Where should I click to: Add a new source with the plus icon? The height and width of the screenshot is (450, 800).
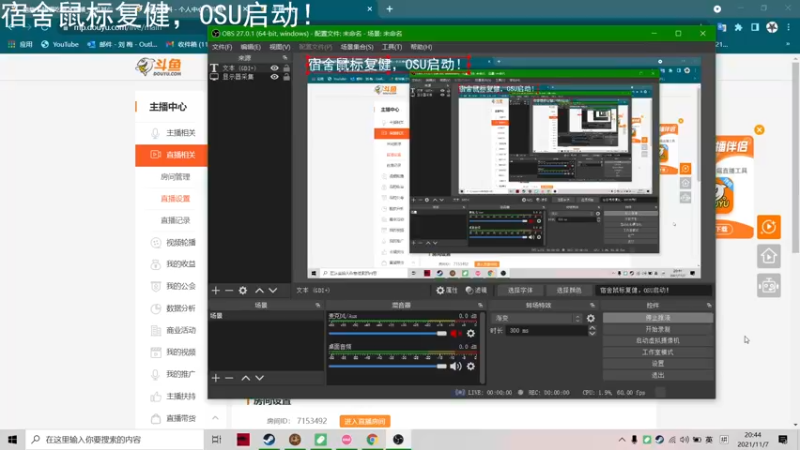click(215, 290)
